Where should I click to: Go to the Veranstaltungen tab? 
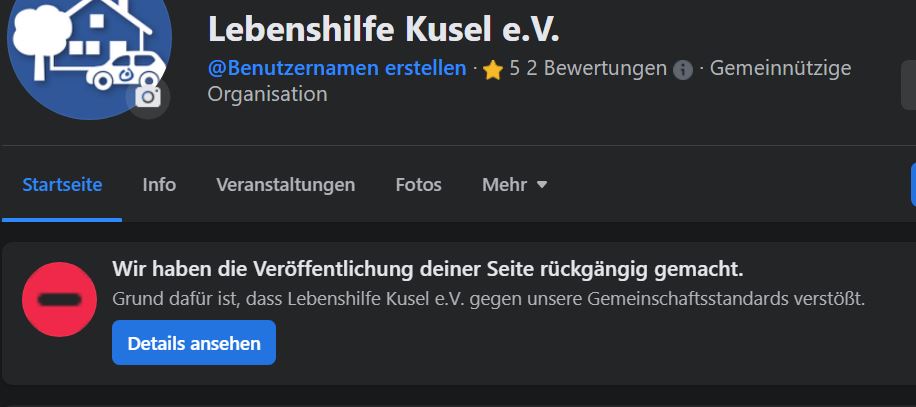285,185
